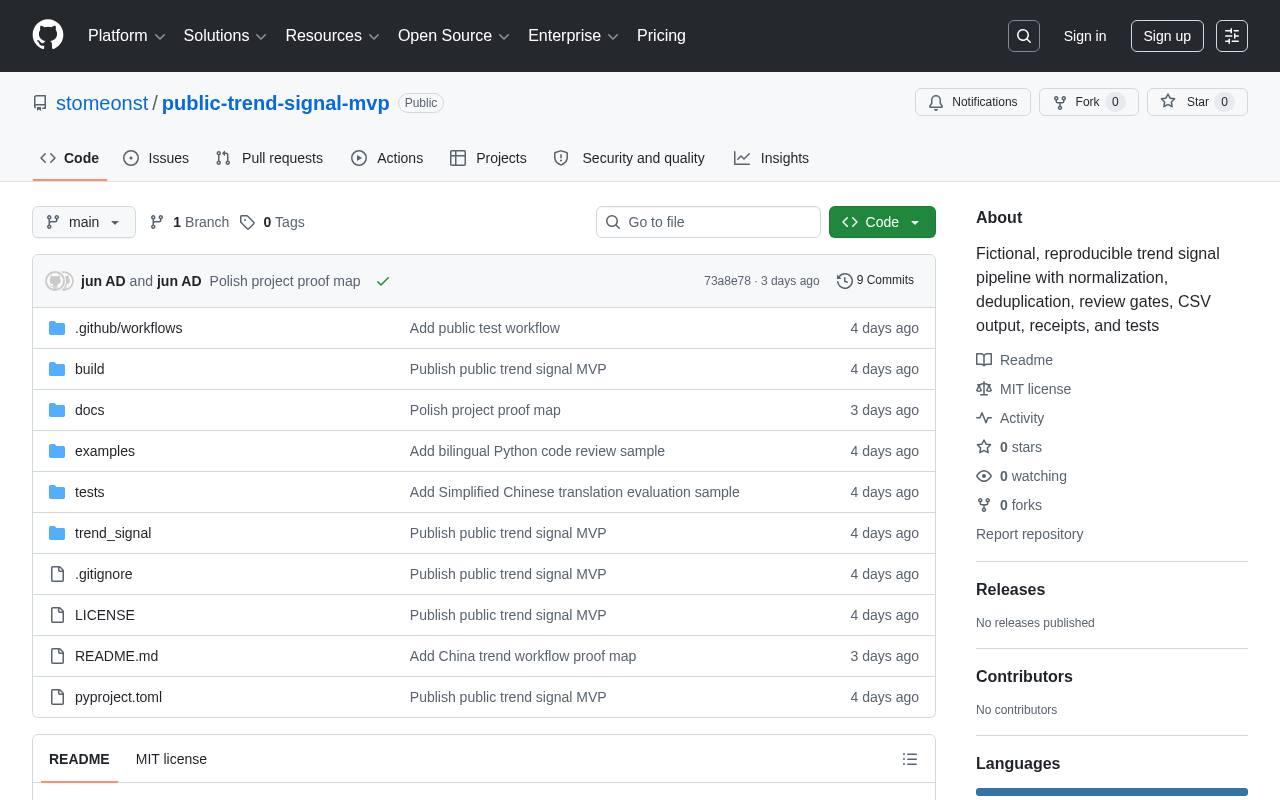Expand the Solutions menu

pos(225,36)
